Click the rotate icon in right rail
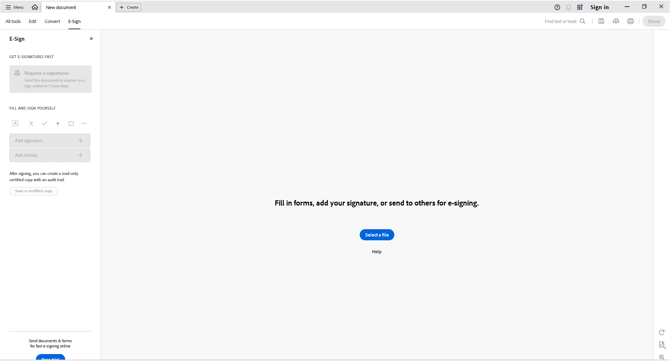 pos(661,332)
